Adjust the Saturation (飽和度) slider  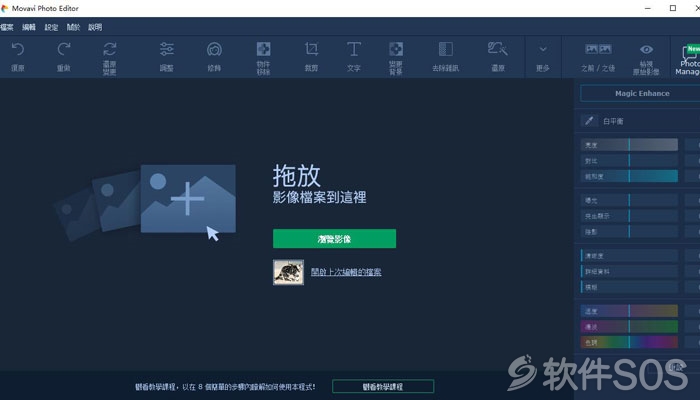click(x=629, y=176)
